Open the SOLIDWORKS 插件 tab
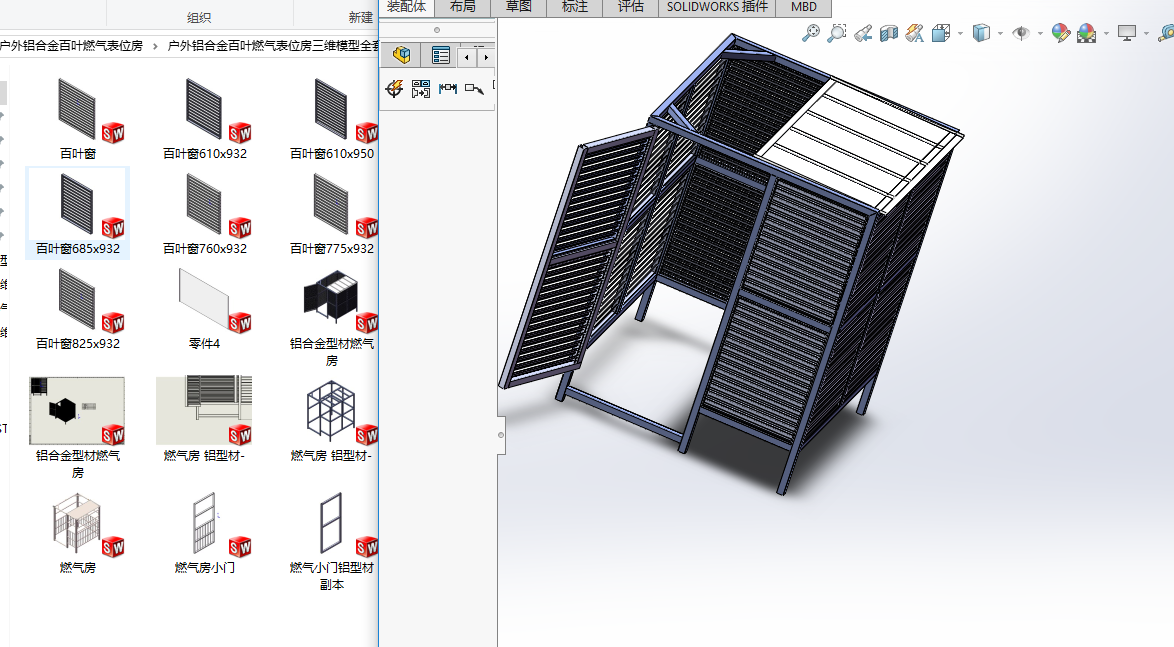Viewport: 1174px width, 647px height. pos(717,7)
